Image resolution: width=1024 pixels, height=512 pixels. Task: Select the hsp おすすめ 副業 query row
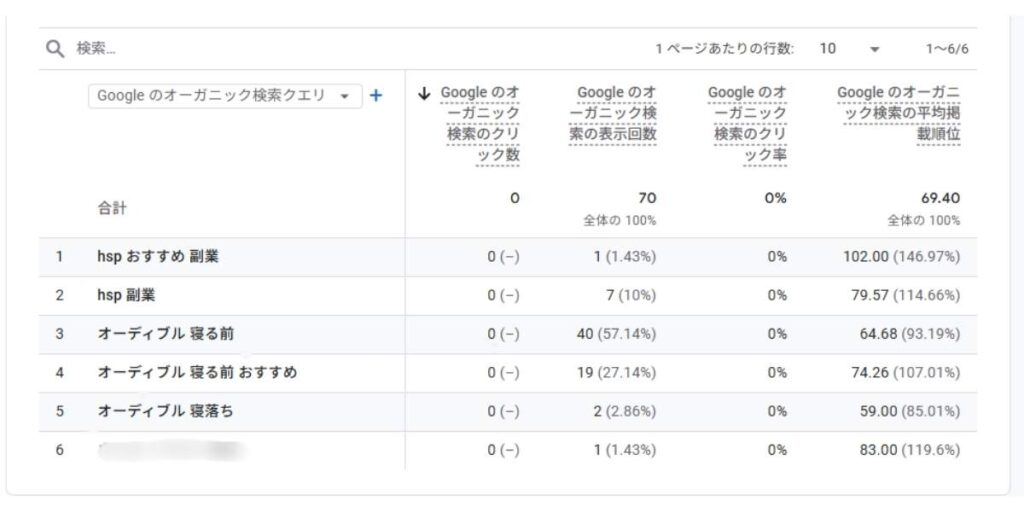pyautogui.click(x=158, y=257)
